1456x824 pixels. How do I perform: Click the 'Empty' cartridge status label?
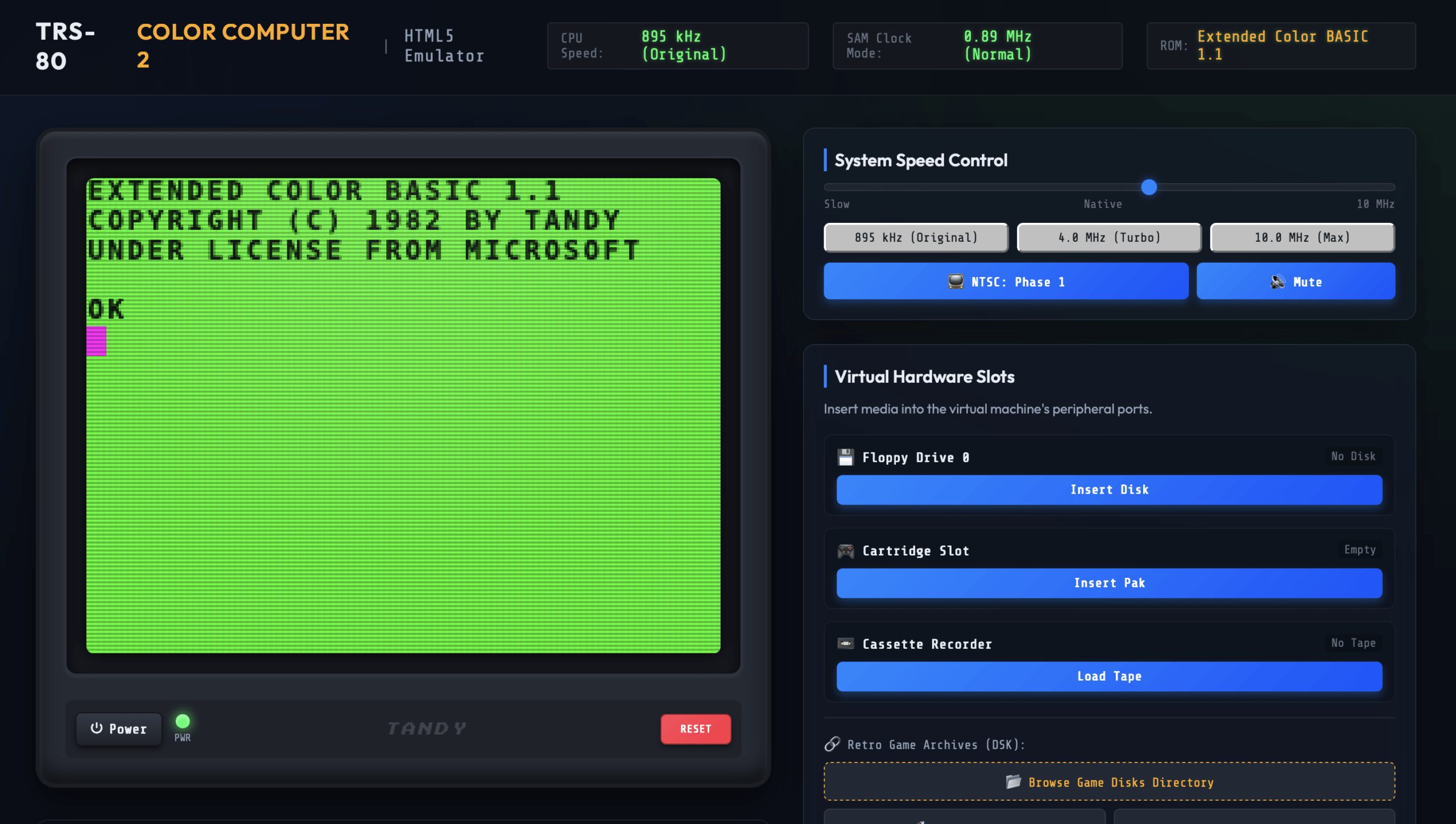tap(1360, 549)
